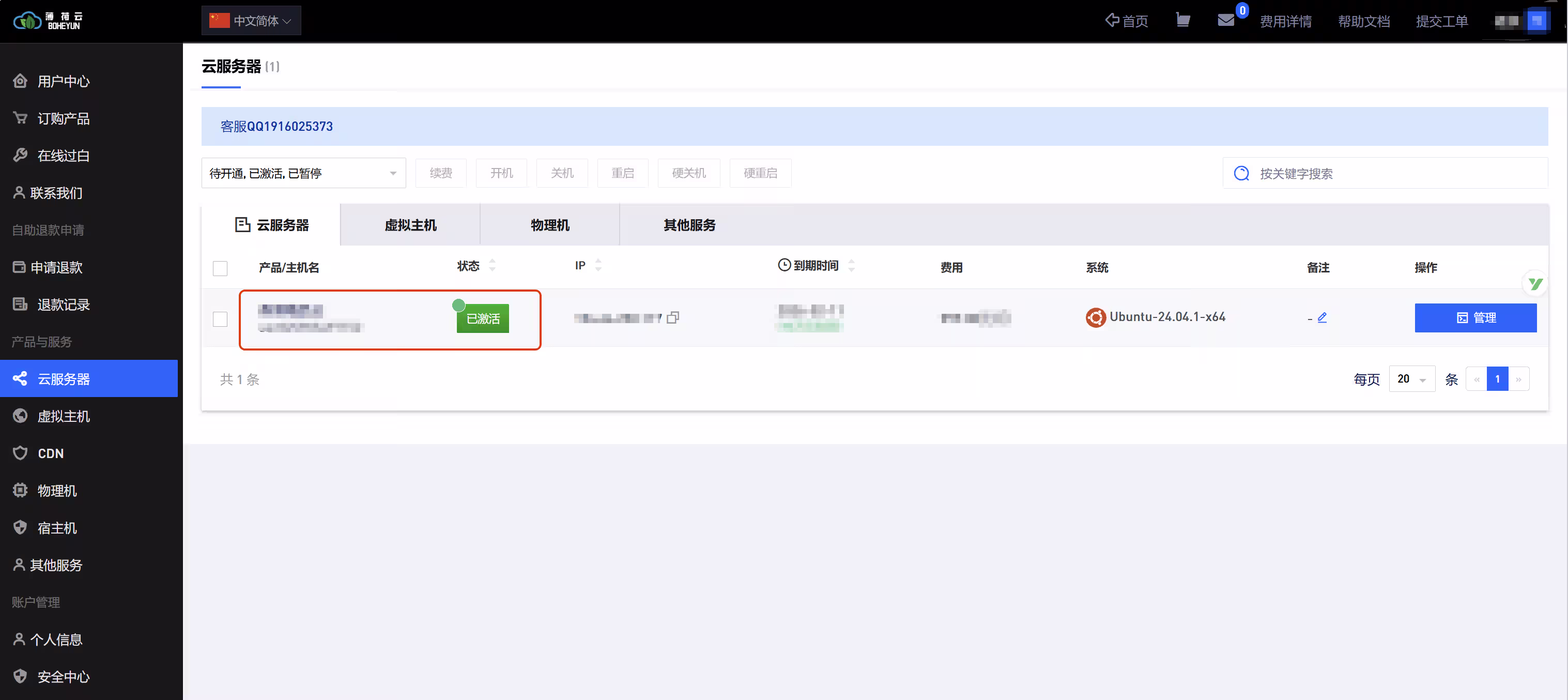This screenshot has height=700, width=1568.
Task: Select 云服务器 in the sidebar
Action: [x=89, y=378]
